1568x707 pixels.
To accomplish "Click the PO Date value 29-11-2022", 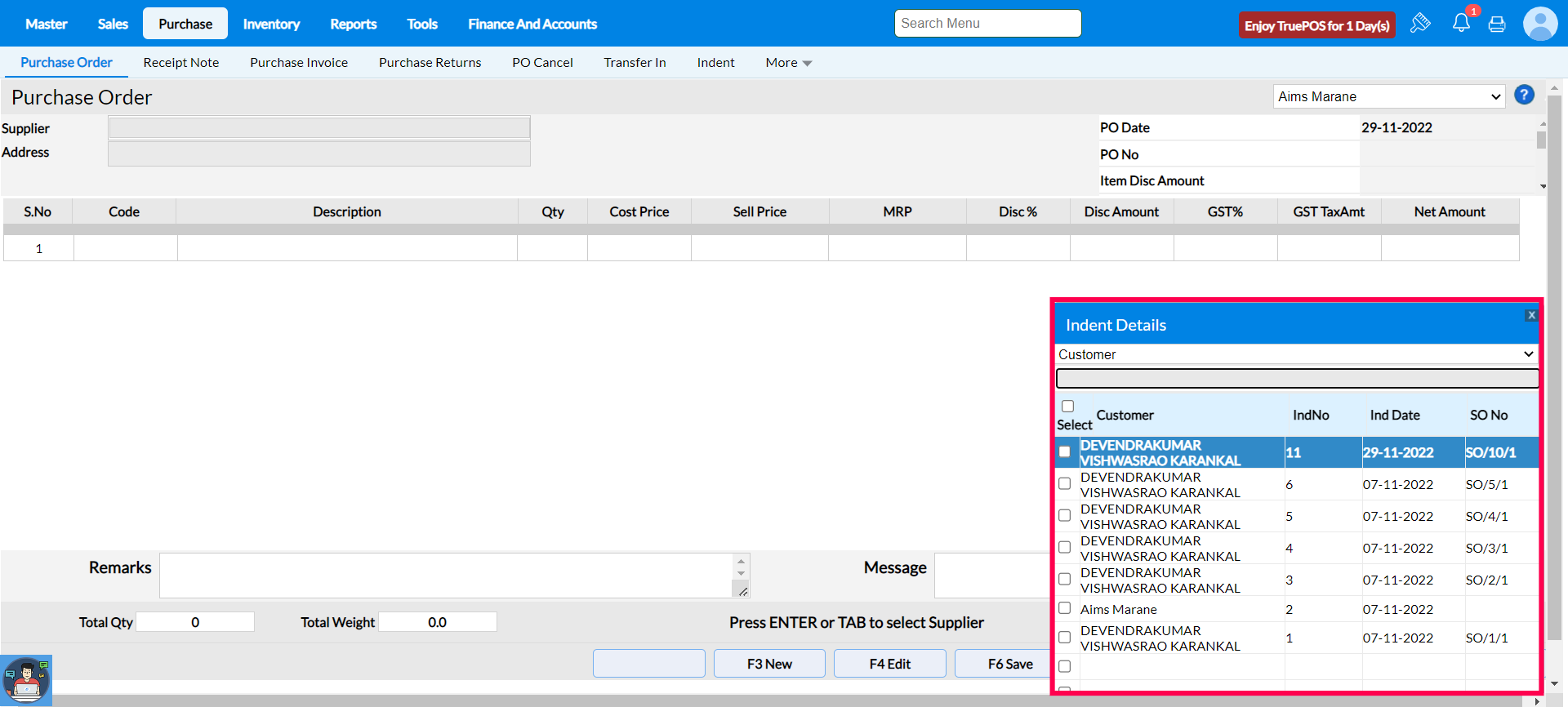I will 1396,127.
